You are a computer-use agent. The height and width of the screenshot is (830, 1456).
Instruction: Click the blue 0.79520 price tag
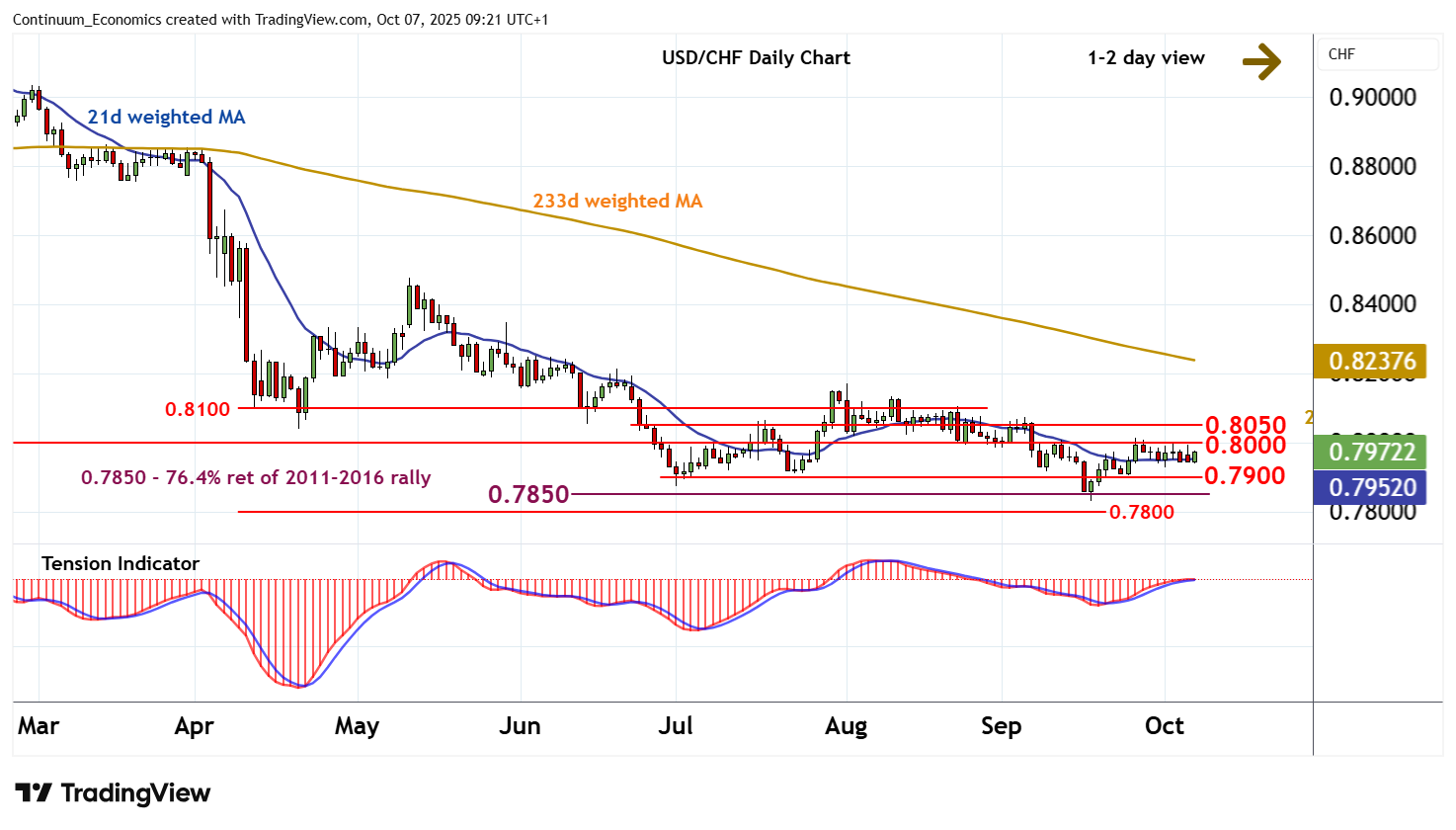coord(1371,488)
